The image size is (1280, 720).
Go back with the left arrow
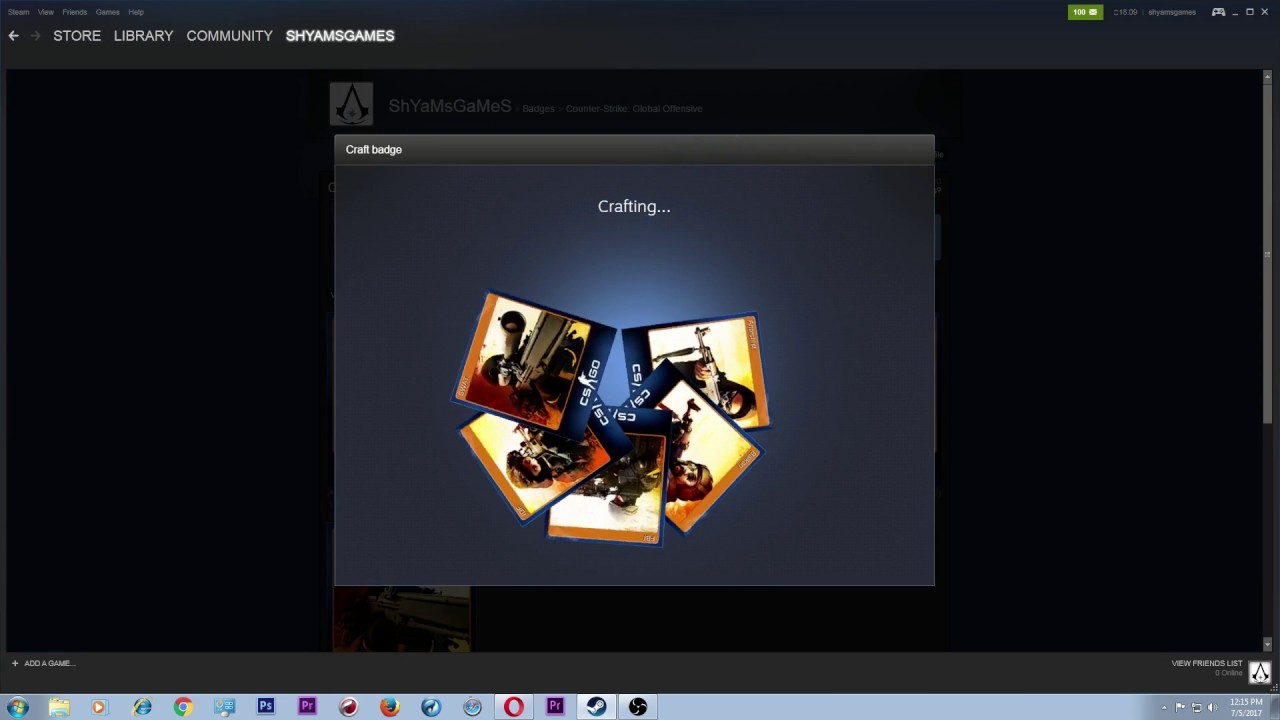[14, 36]
